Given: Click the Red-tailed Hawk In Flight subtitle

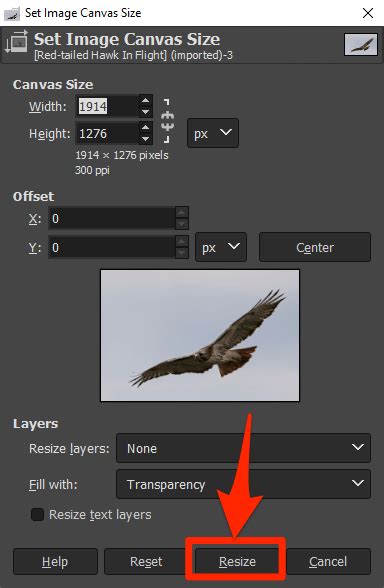Looking at the screenshot, I should tap(133, 56).
